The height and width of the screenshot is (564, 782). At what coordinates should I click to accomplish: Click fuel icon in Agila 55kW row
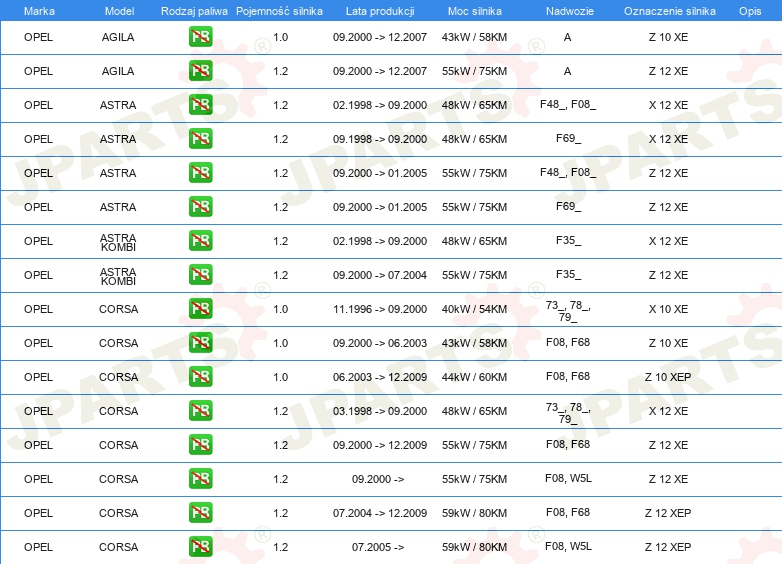tap(200, 70)
